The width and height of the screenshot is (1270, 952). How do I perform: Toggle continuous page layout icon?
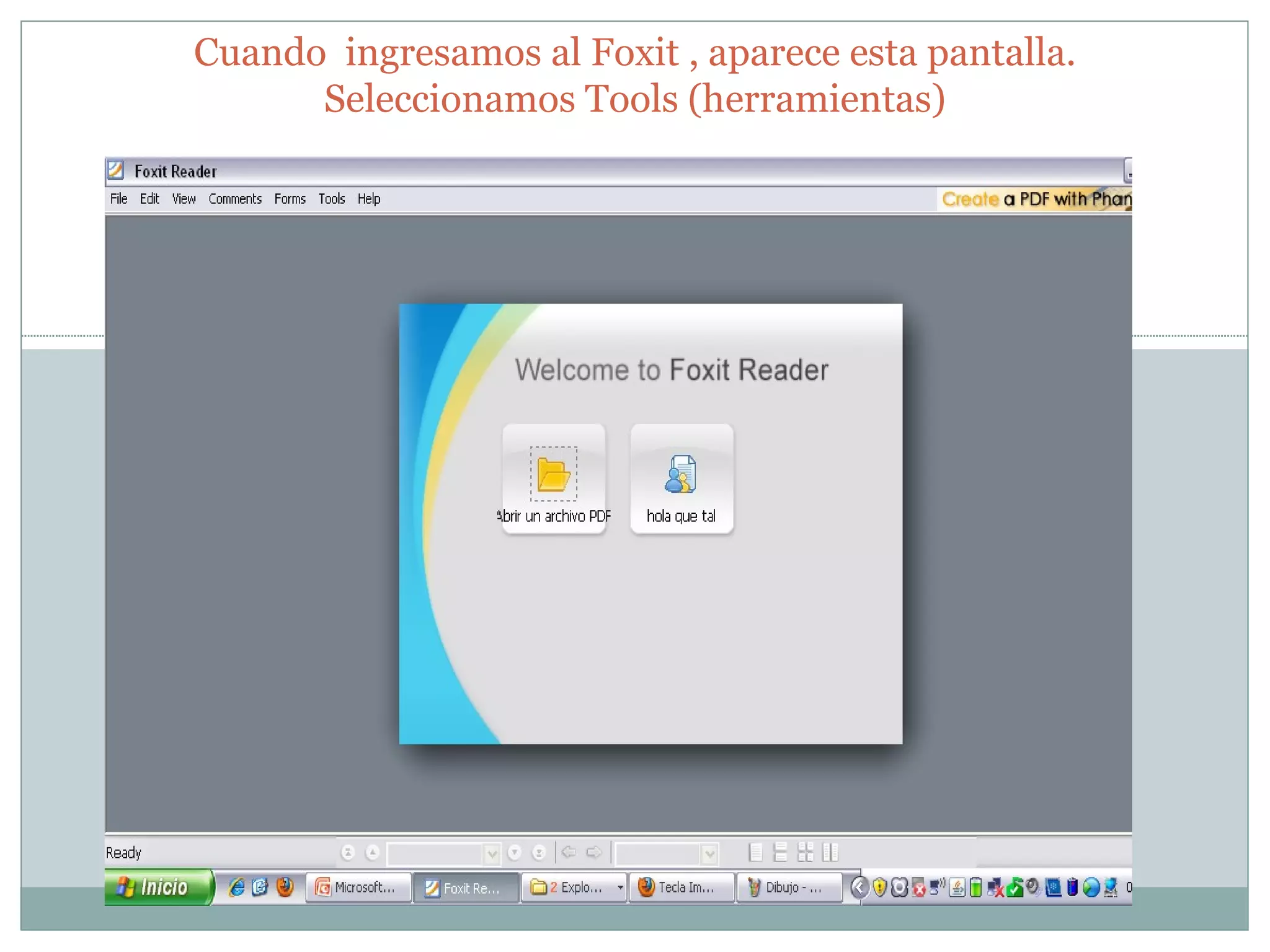pyautogui.click(x=780, y=853)
